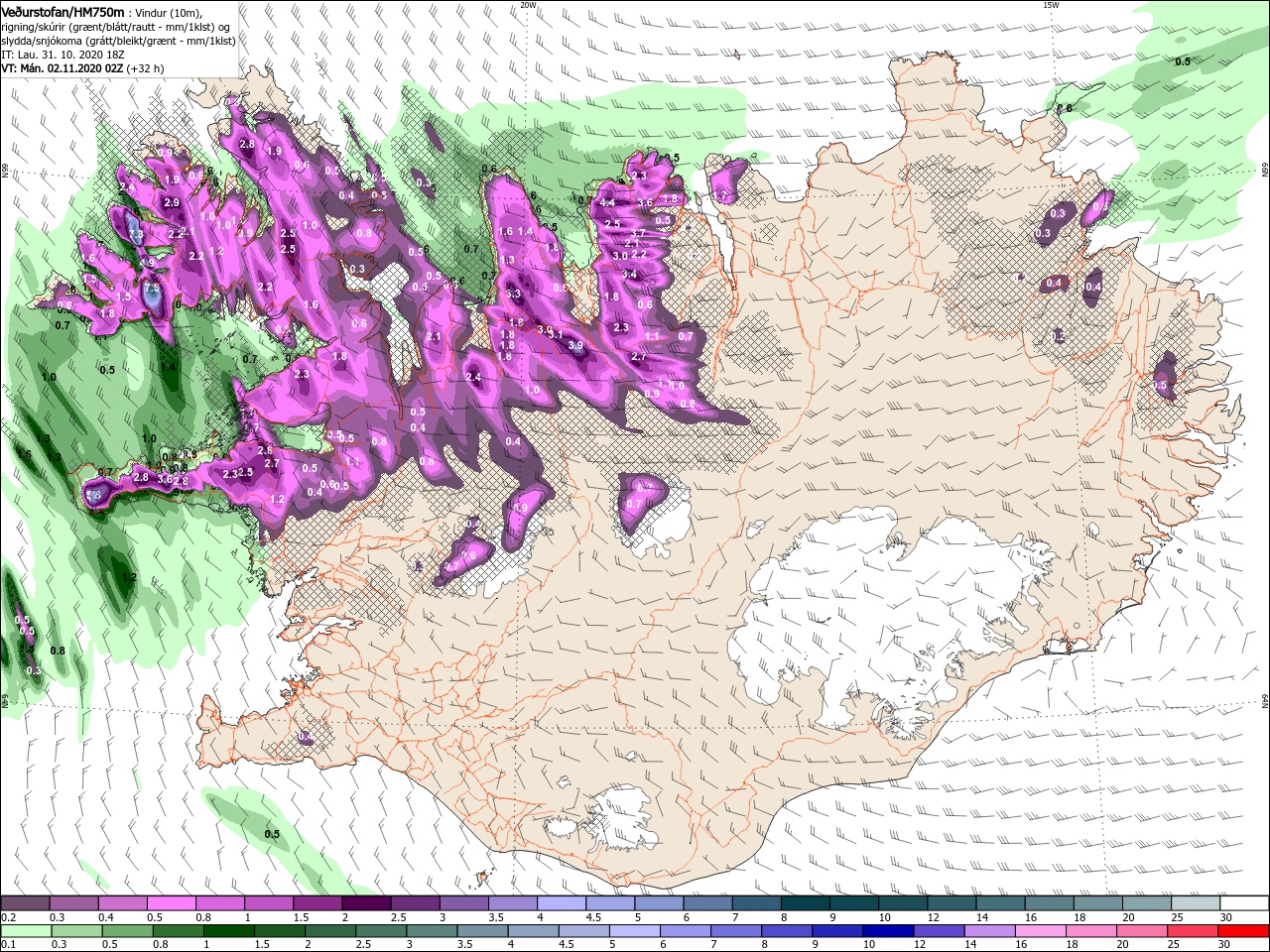This screenshot has width=1270, height=952.
Task: Click the '0.1' label on green rain scale
Action: (x=9, y=945)
